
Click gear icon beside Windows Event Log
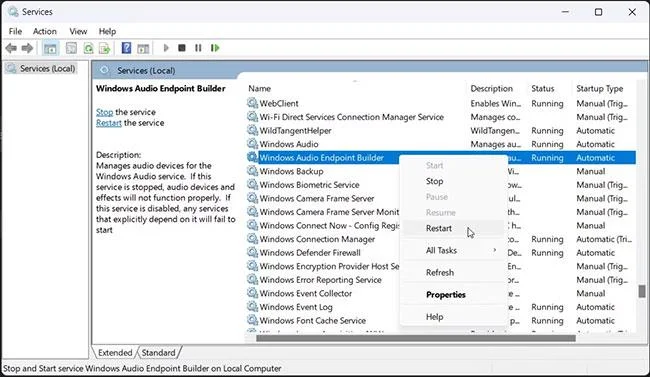[x=252, y=306]
